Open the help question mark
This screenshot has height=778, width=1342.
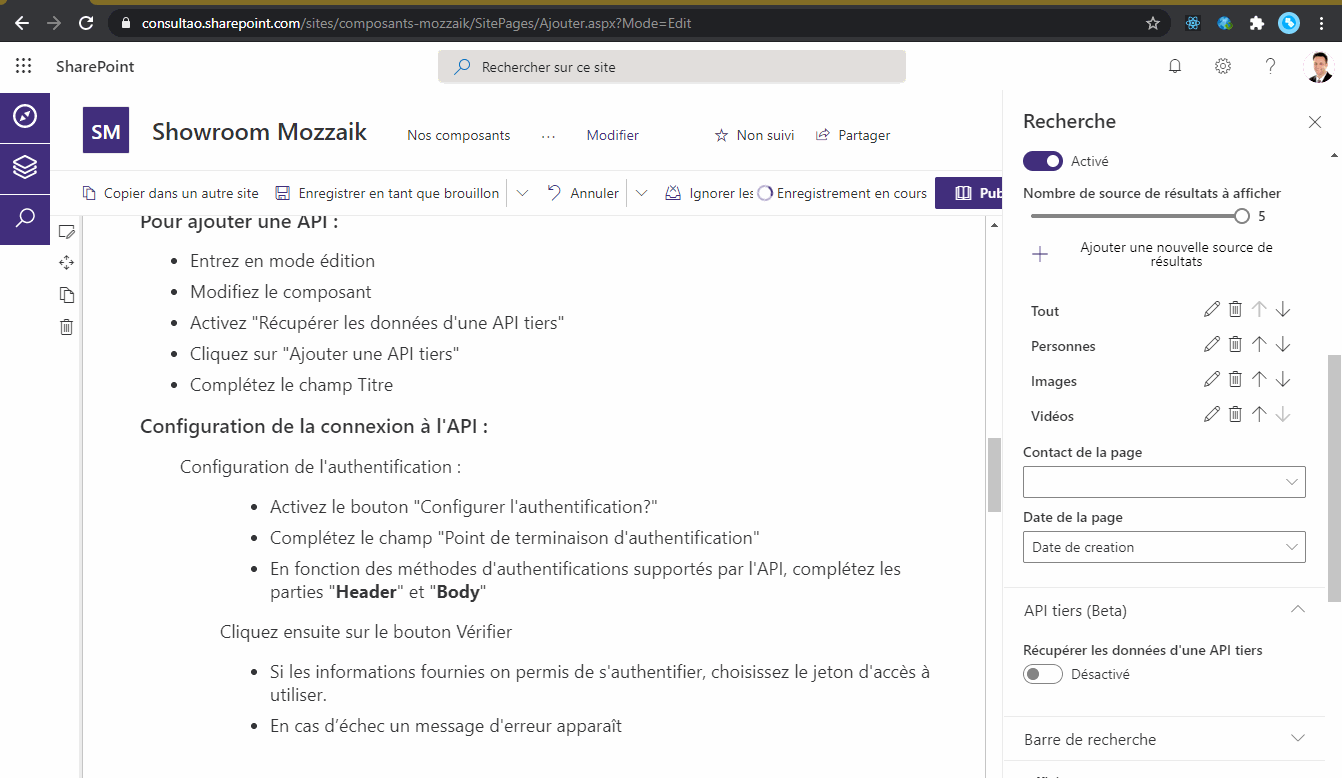[x=1270, y=66]
